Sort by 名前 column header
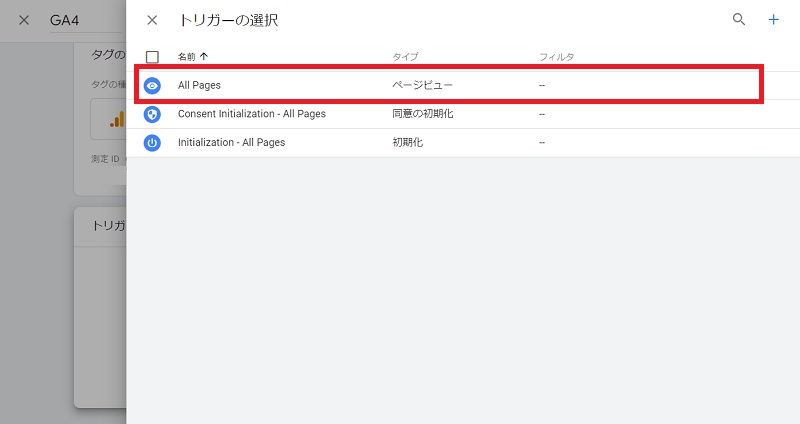Screen dimensions: 800x424 coord(187,57)
